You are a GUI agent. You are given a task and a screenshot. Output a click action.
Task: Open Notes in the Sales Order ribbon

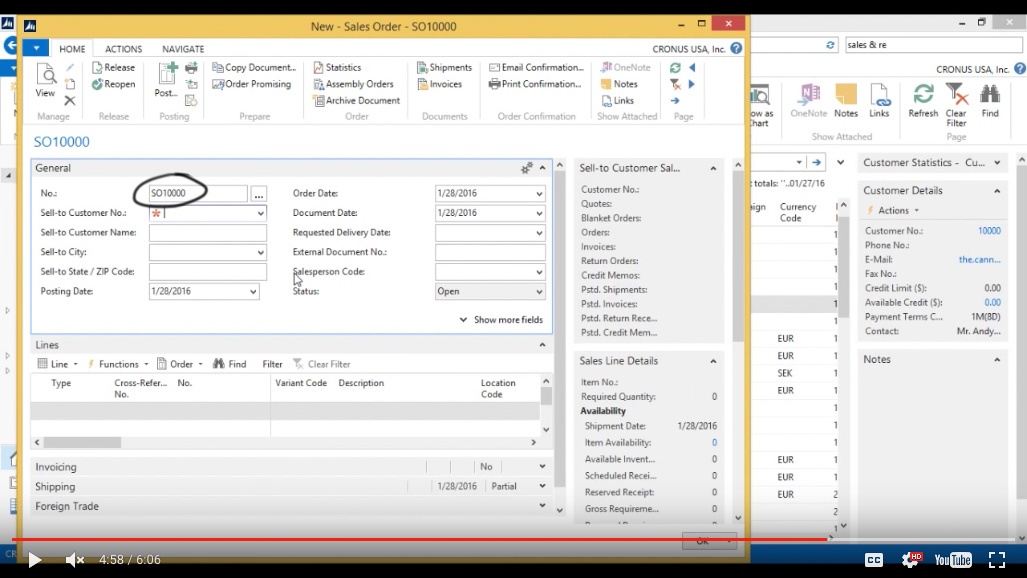tap(619, 84)
